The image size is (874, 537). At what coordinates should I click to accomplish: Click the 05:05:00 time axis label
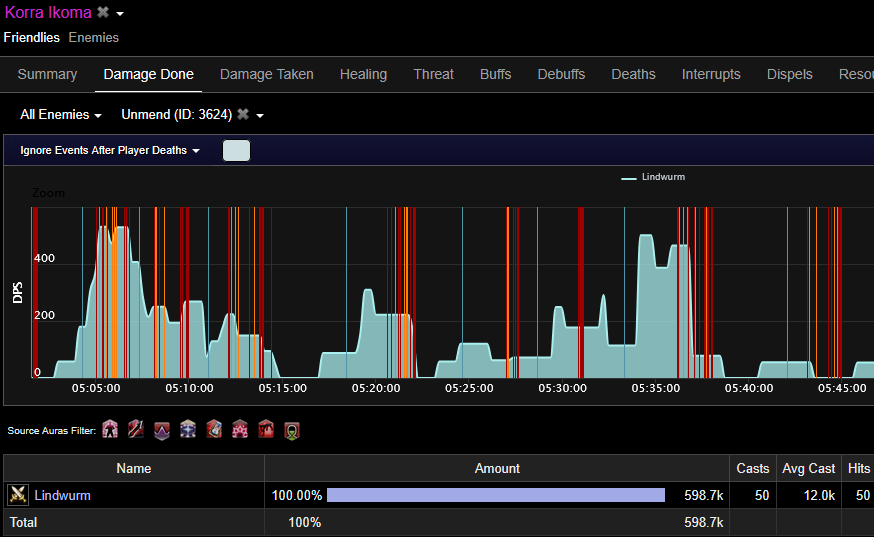(x=96, y=388)
